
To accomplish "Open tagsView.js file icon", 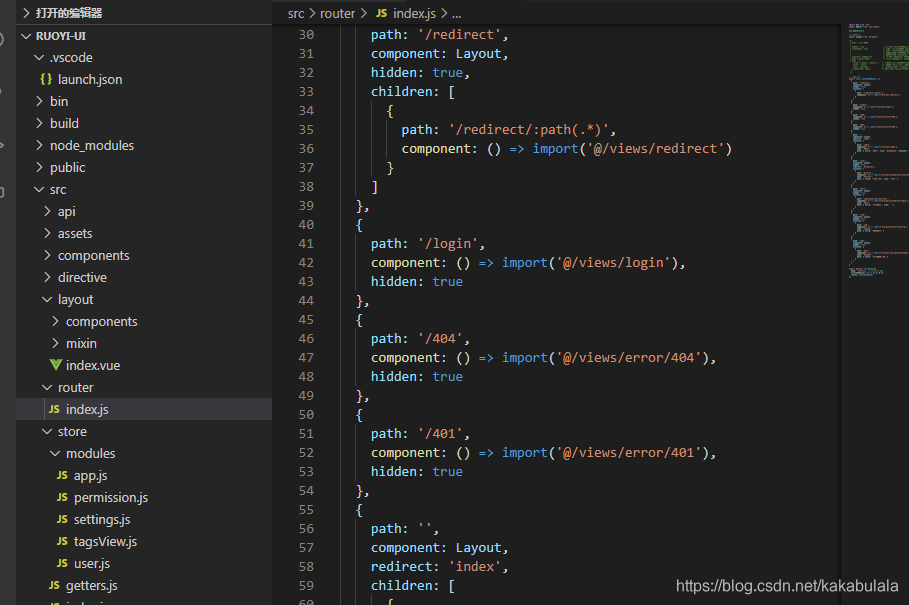I will [x=63, y=541].
